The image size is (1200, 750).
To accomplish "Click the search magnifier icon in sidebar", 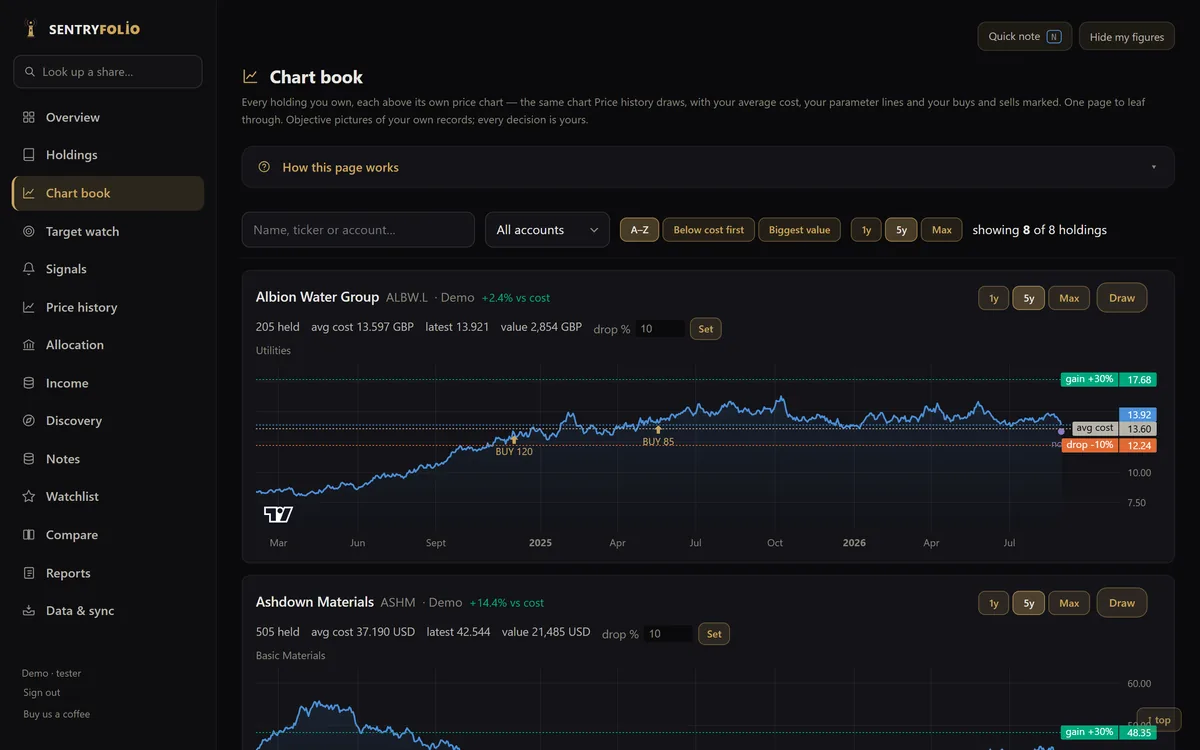I will pos(29,72).
